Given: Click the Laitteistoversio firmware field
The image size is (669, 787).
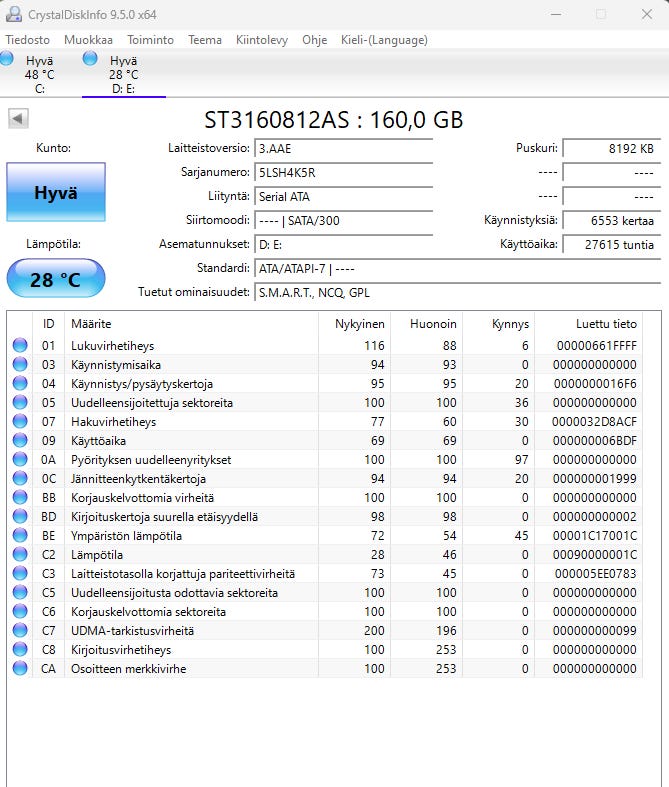Looking at the screenshot, I should tap(343, 148).
